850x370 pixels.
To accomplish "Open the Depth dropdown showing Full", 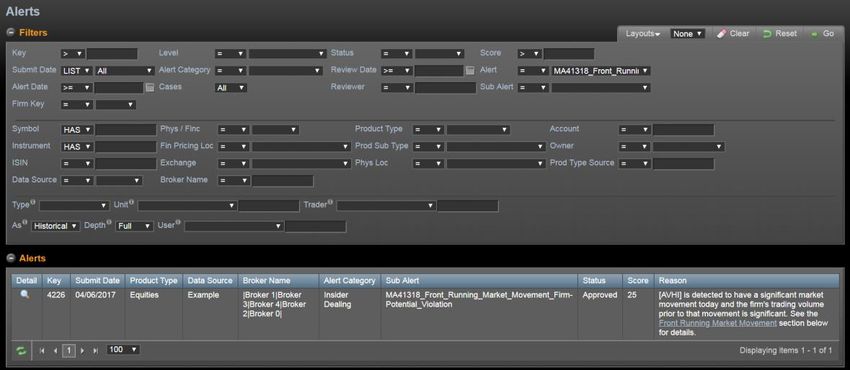I will click(134, 226).
